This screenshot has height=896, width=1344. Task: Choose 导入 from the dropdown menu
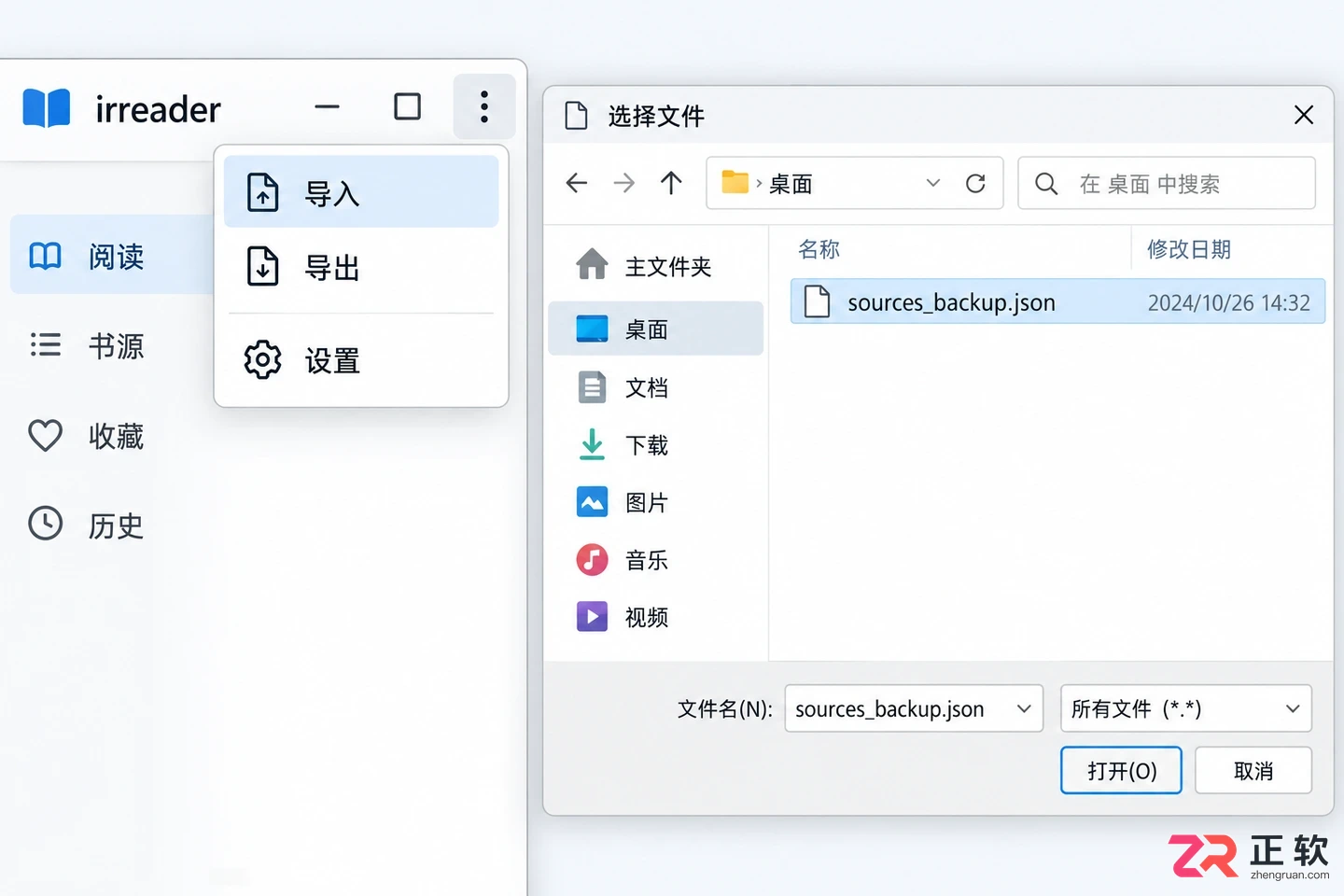pyautogui.click(x=361, y=192)
